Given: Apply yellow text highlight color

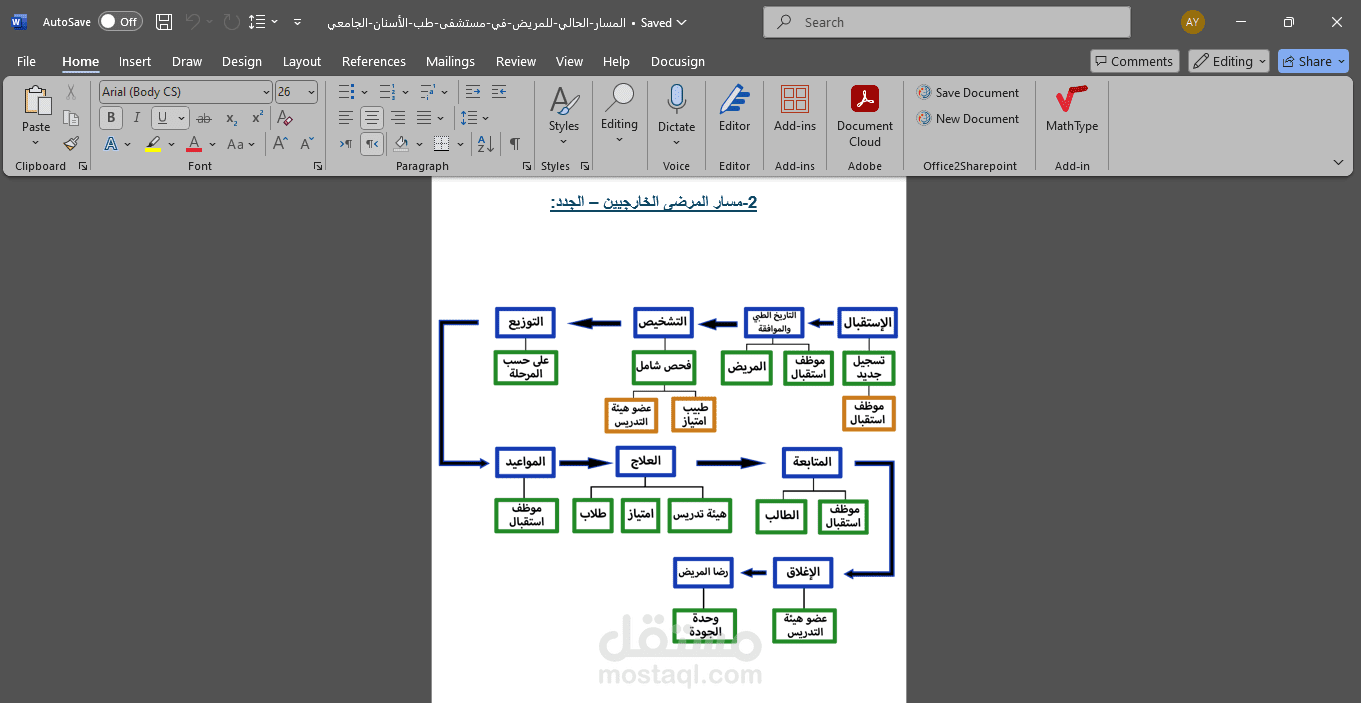Looking at the screenshot, I should [153, 144].
